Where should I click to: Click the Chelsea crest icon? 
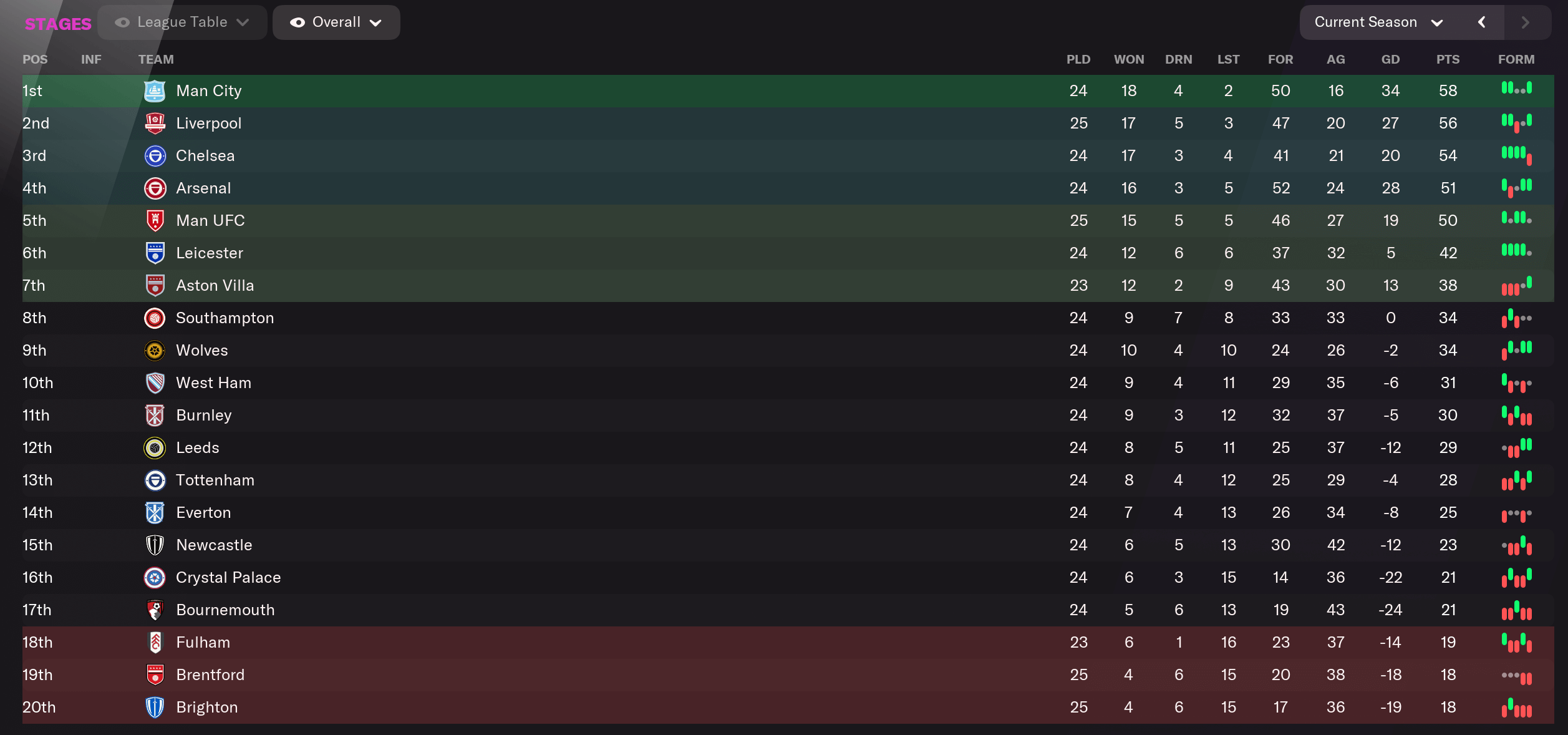click(x=154, y=155)
